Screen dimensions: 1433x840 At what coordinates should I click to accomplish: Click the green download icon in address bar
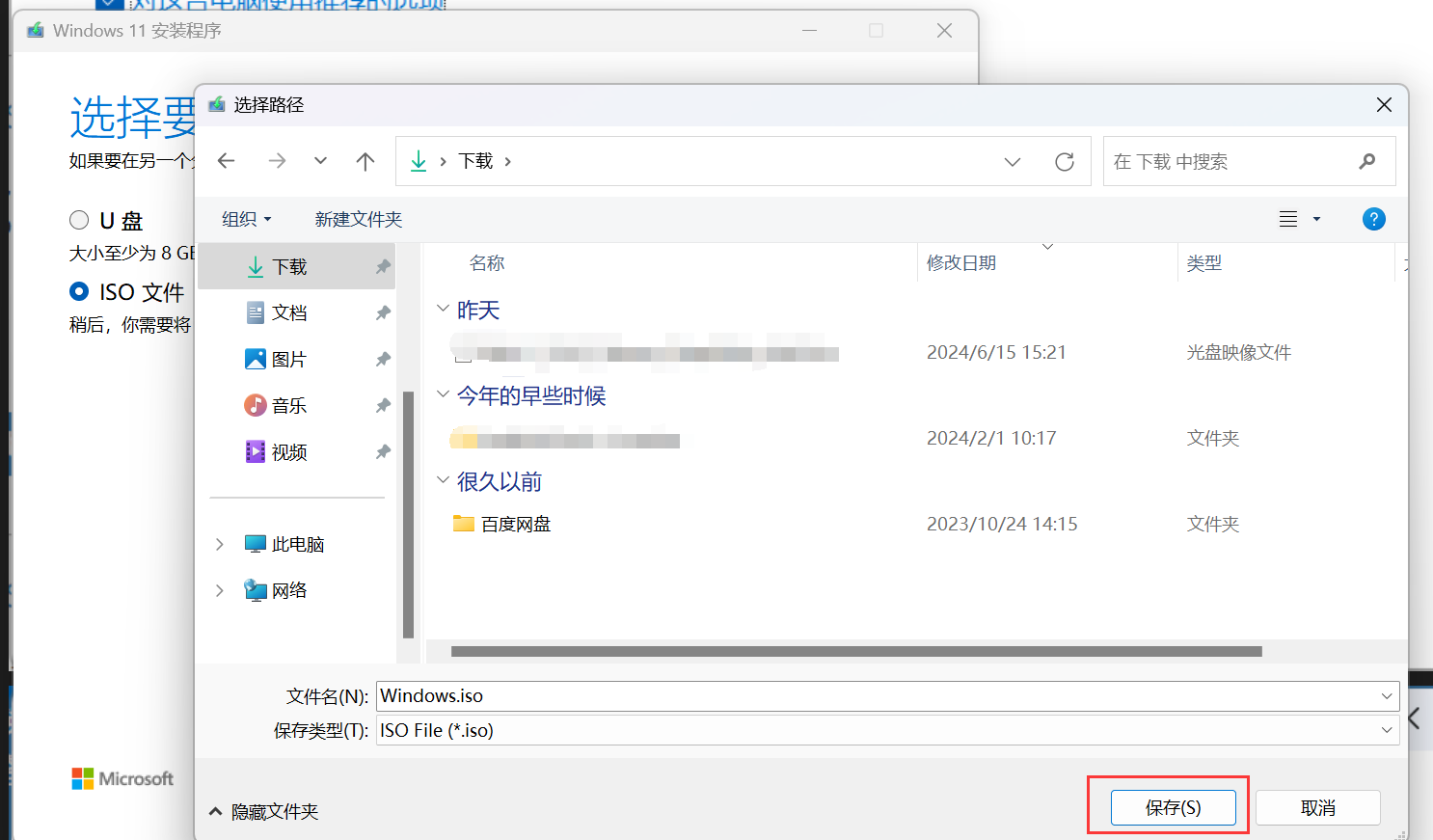[x=419, y=161]
